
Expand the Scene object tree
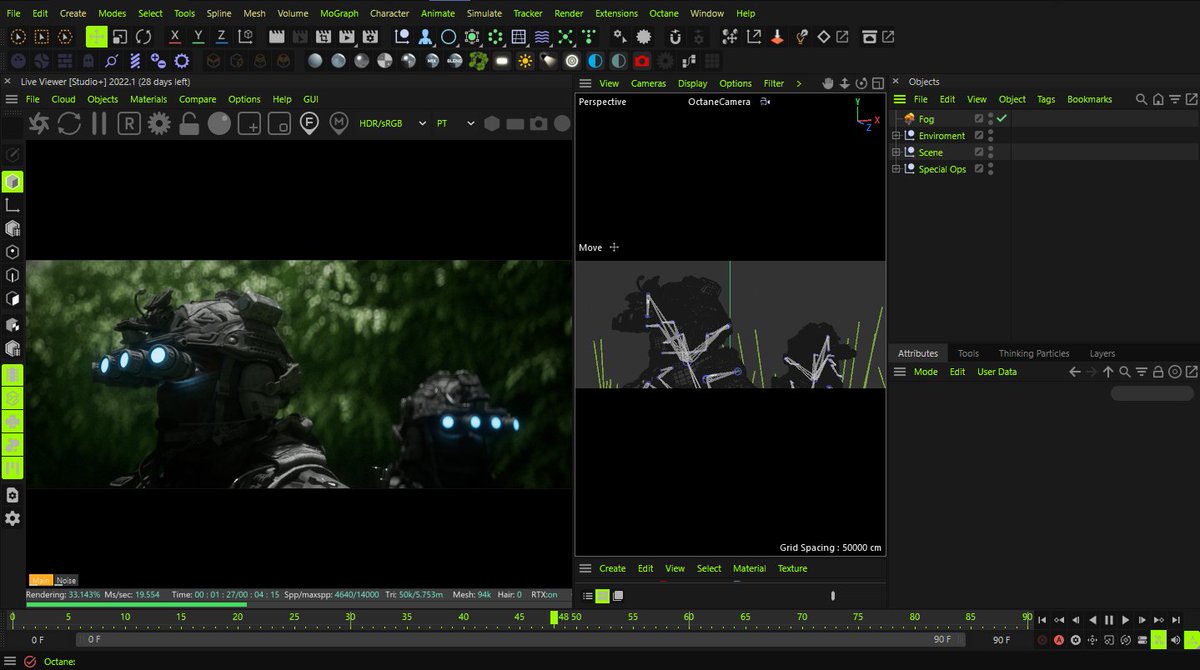point(897,153)
